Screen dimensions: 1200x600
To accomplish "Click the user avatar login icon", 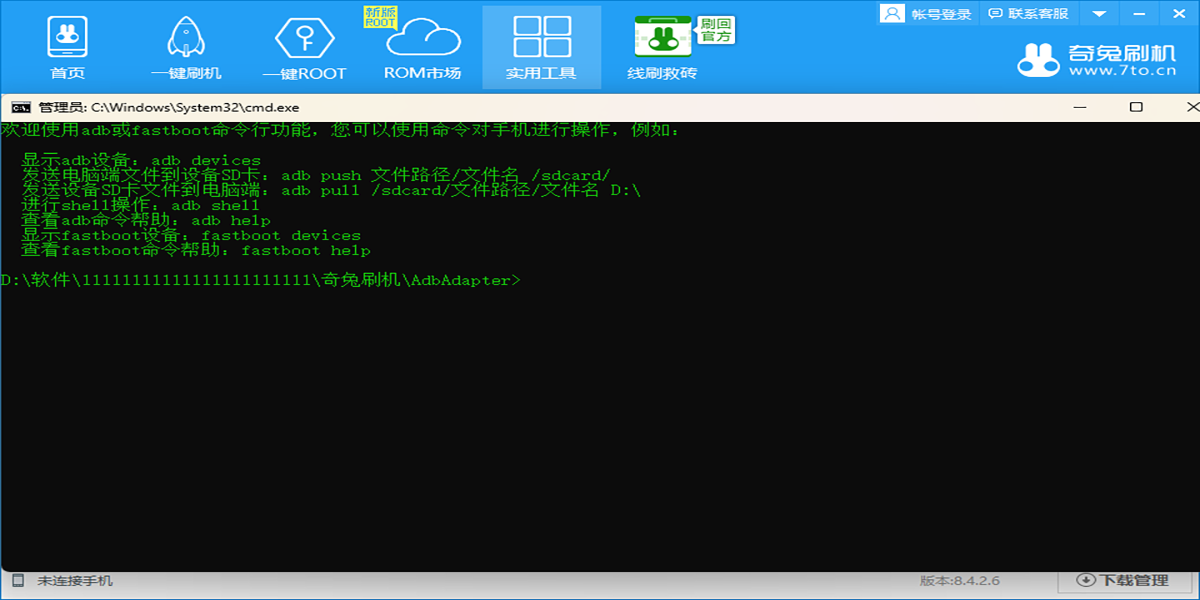I will pos(892,13).
